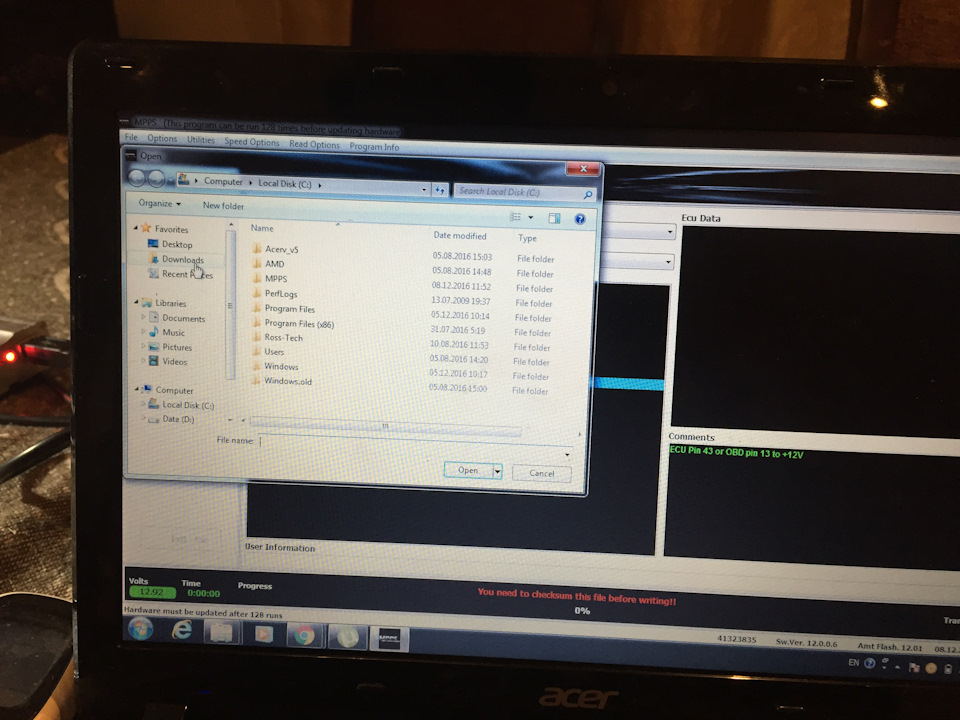Open the Program Info menu

(373, 146)
